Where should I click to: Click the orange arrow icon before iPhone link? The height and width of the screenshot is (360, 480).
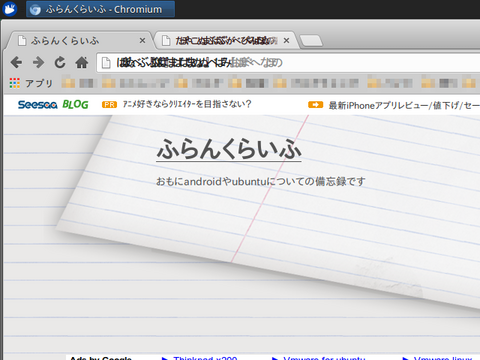pos(315,105)
